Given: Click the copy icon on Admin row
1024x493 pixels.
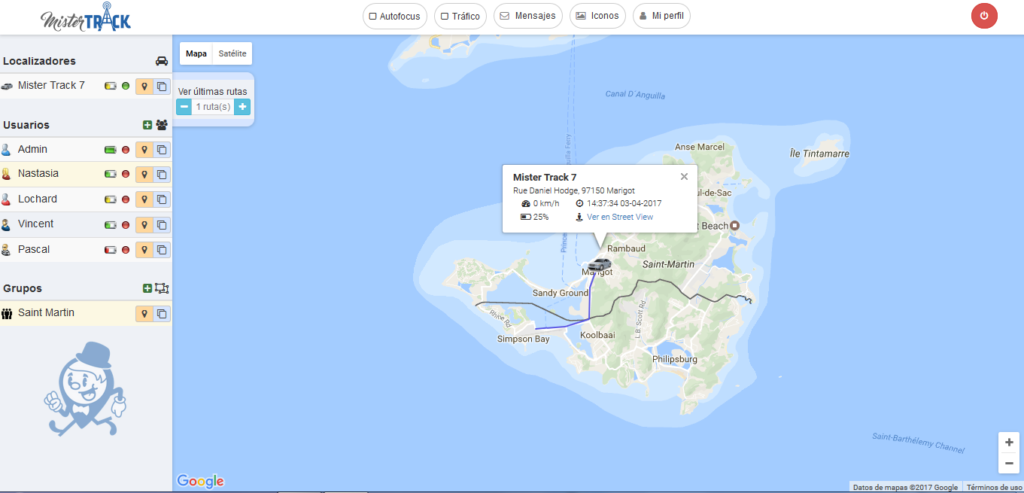Looking at the screenshot, I should pyautogui.click(x=161, y=150).
